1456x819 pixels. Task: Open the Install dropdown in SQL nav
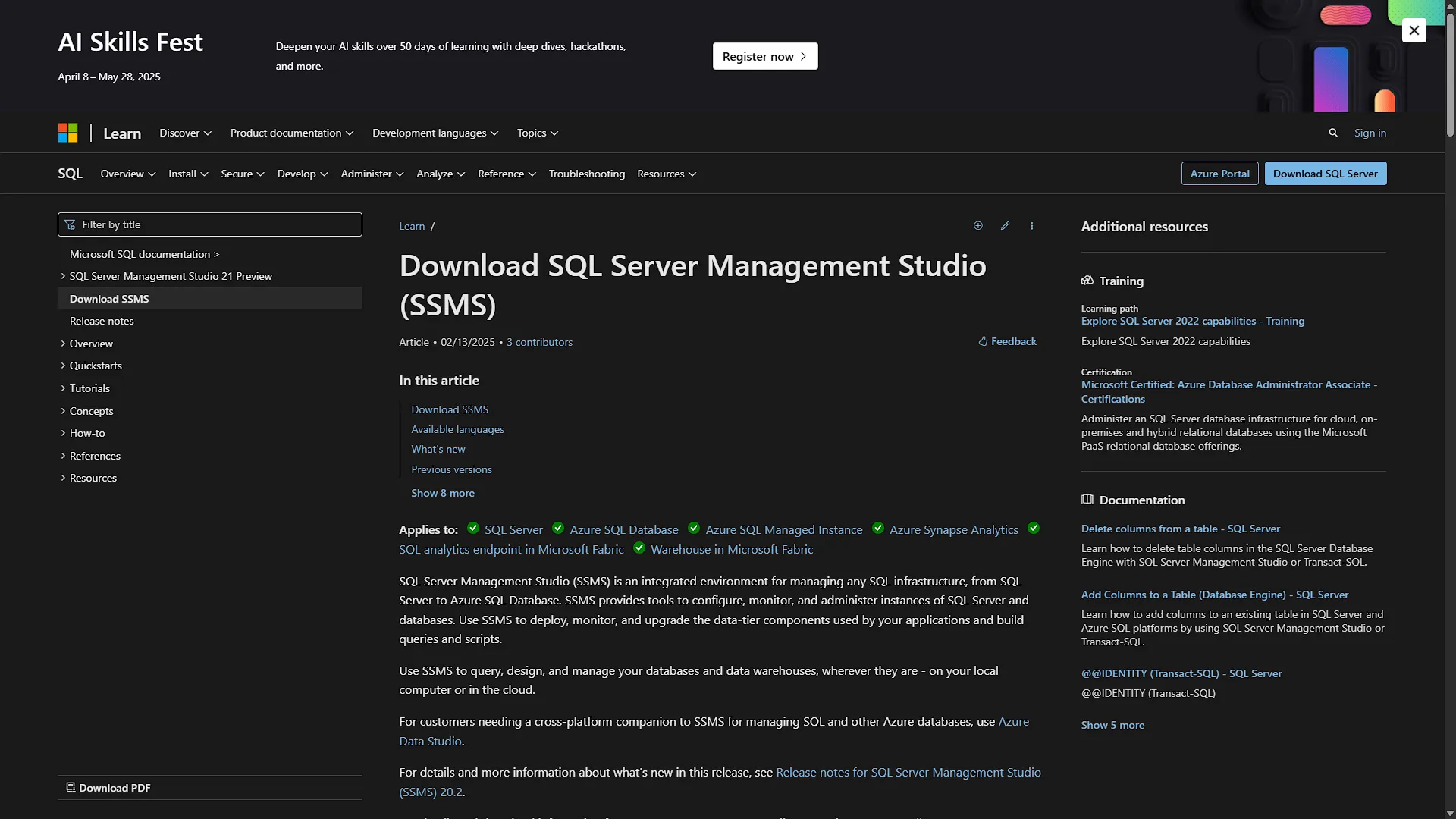(188, 174)
